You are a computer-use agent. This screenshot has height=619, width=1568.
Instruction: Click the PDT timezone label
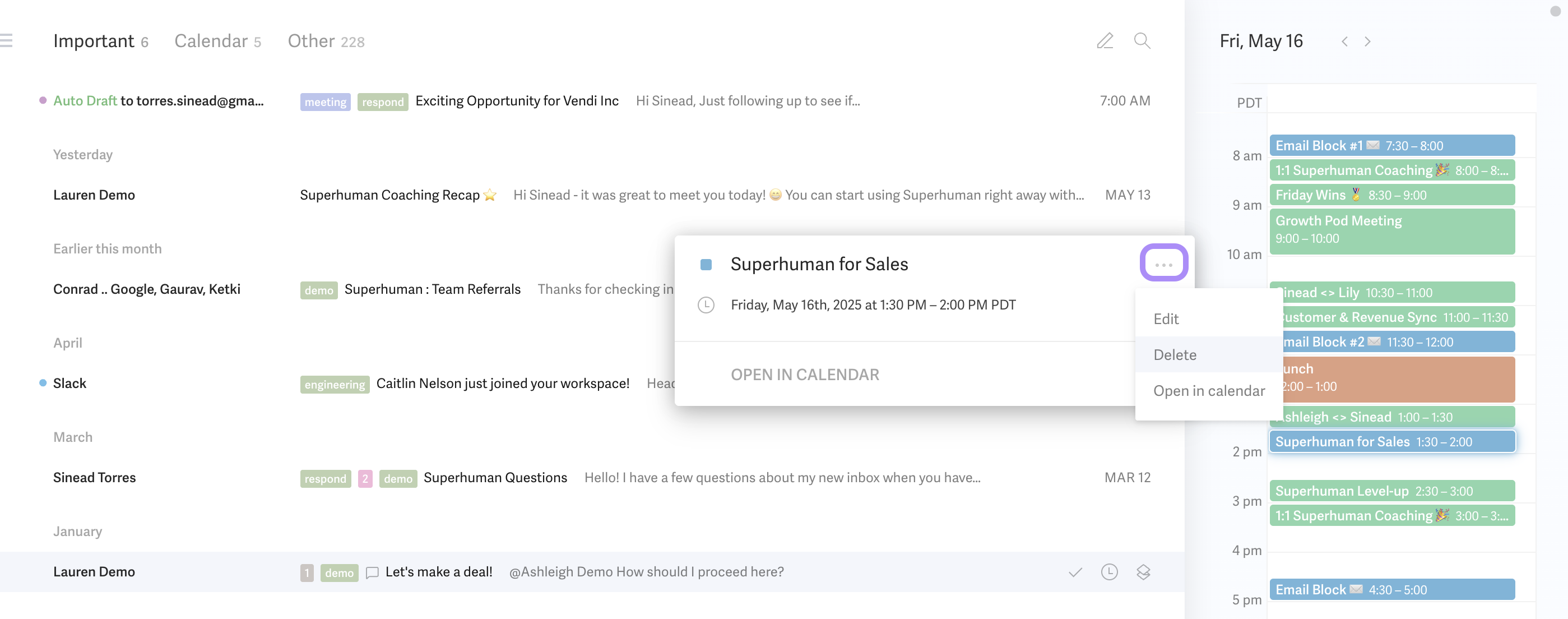[x=1249, y=103]
